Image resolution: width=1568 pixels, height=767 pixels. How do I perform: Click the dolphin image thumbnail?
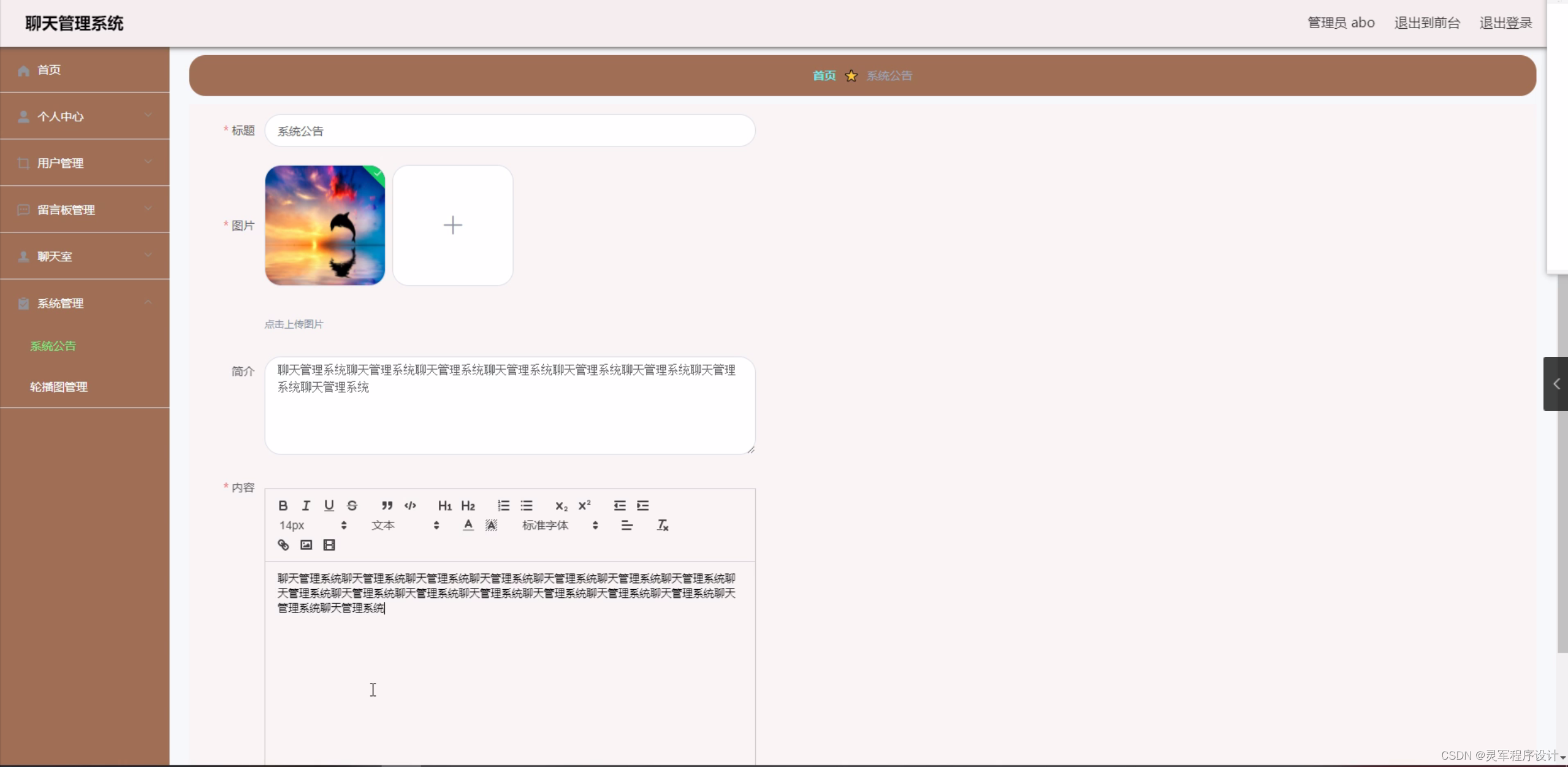pos(324,225)
